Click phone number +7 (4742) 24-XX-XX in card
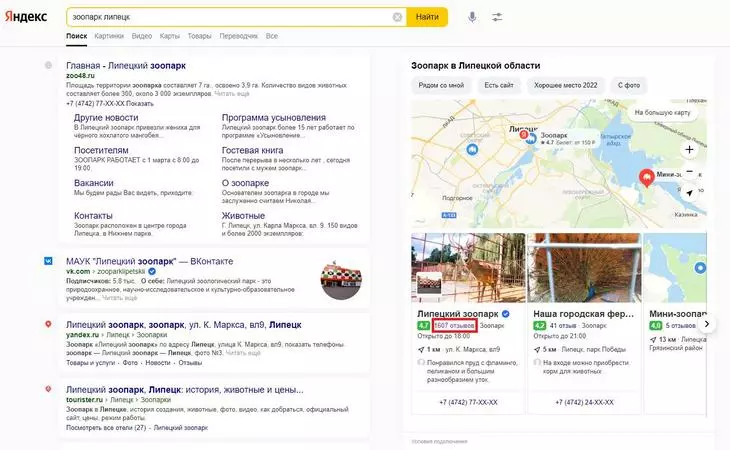730x450 pixels. 584,402
